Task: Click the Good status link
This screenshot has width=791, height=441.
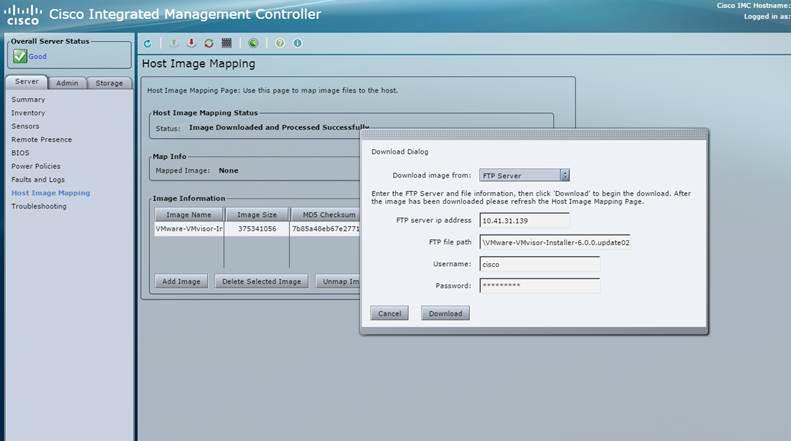Action: [x=37, y=57]
